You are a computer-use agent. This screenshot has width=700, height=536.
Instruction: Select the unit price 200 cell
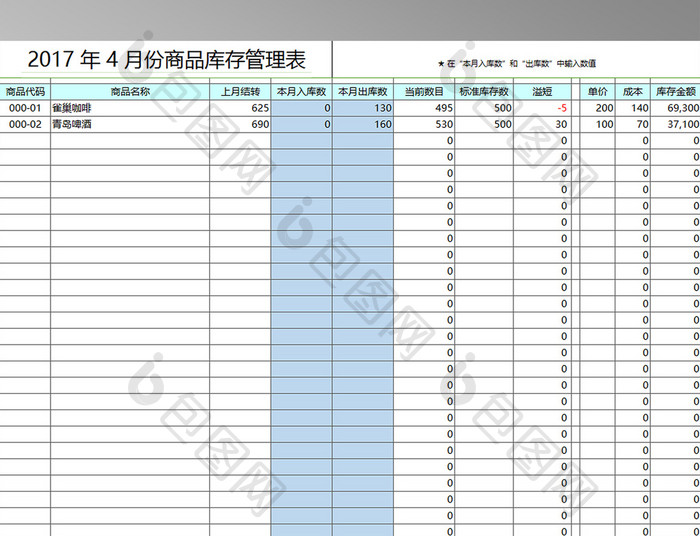tap(597, 108)
